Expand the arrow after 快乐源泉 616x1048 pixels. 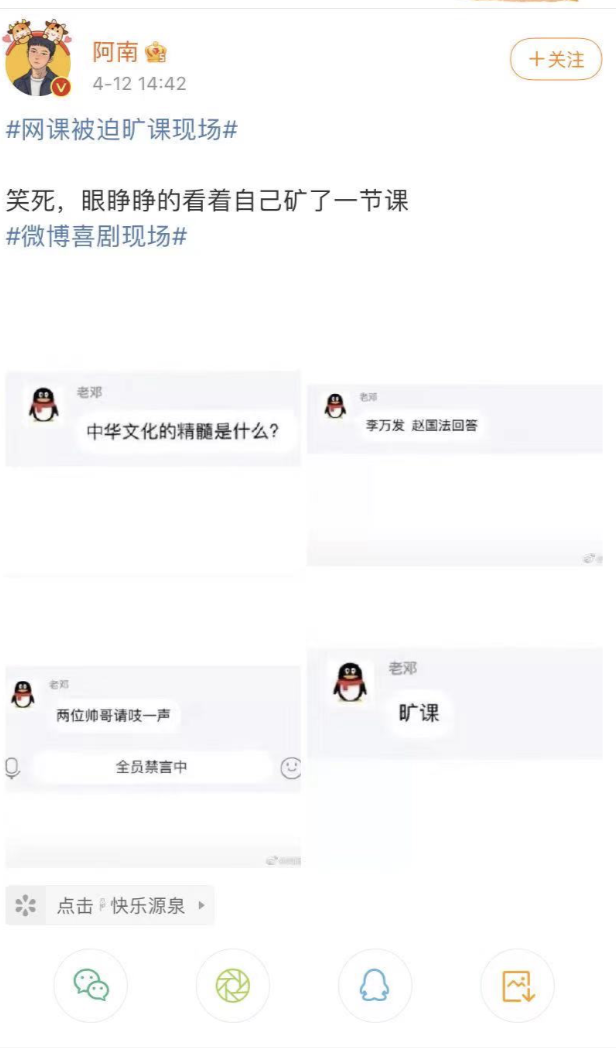point(202,906)
